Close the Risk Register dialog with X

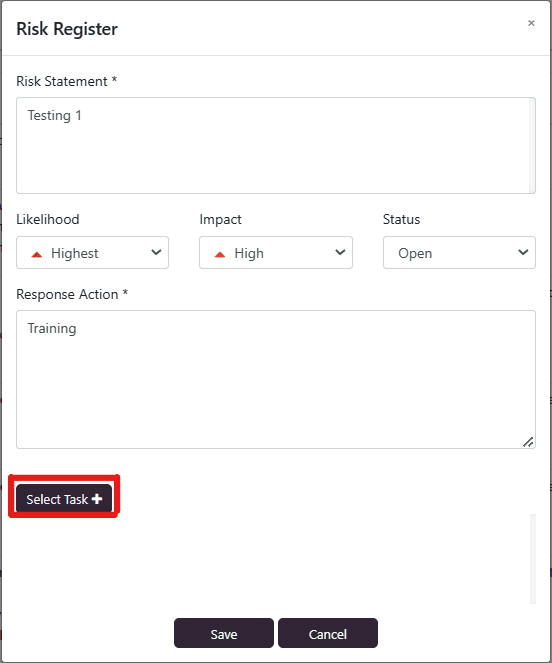pyautogui.click(x=531, y=23)
